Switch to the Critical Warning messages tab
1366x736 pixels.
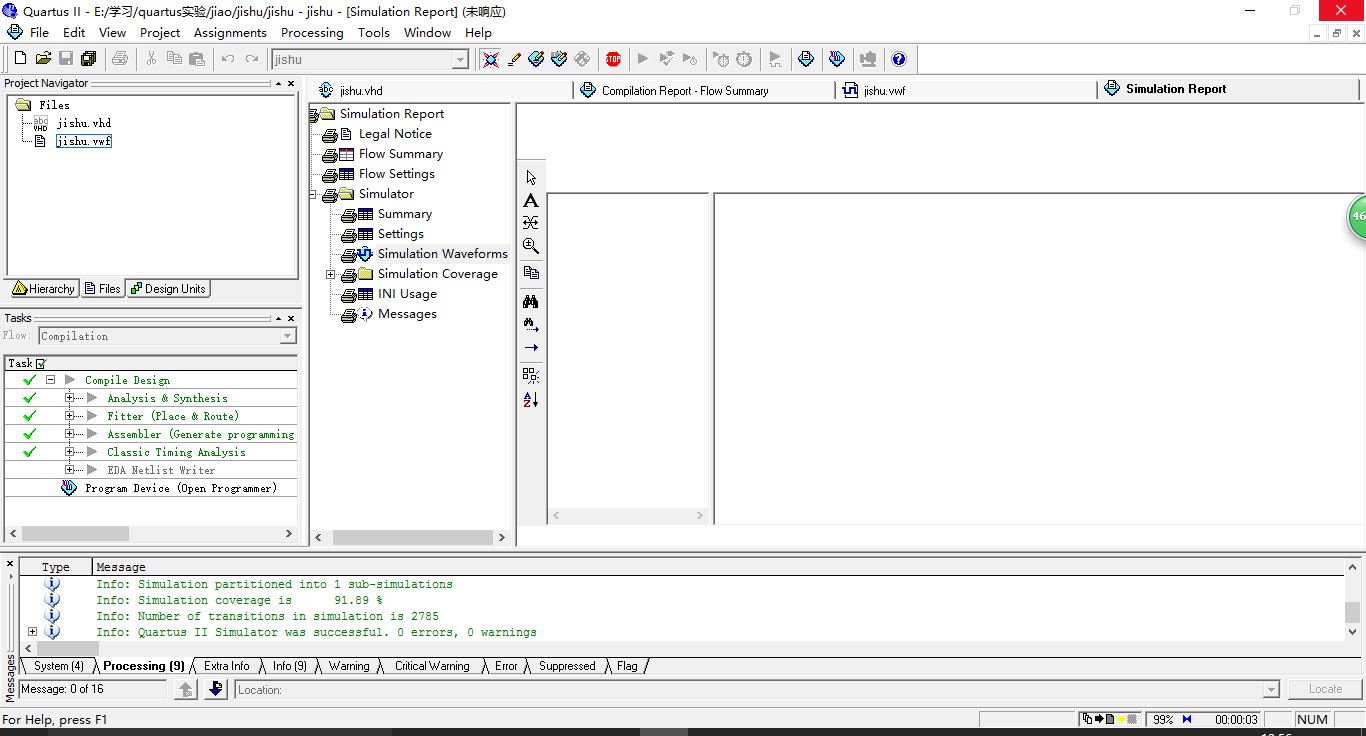(x=431, y=666)
